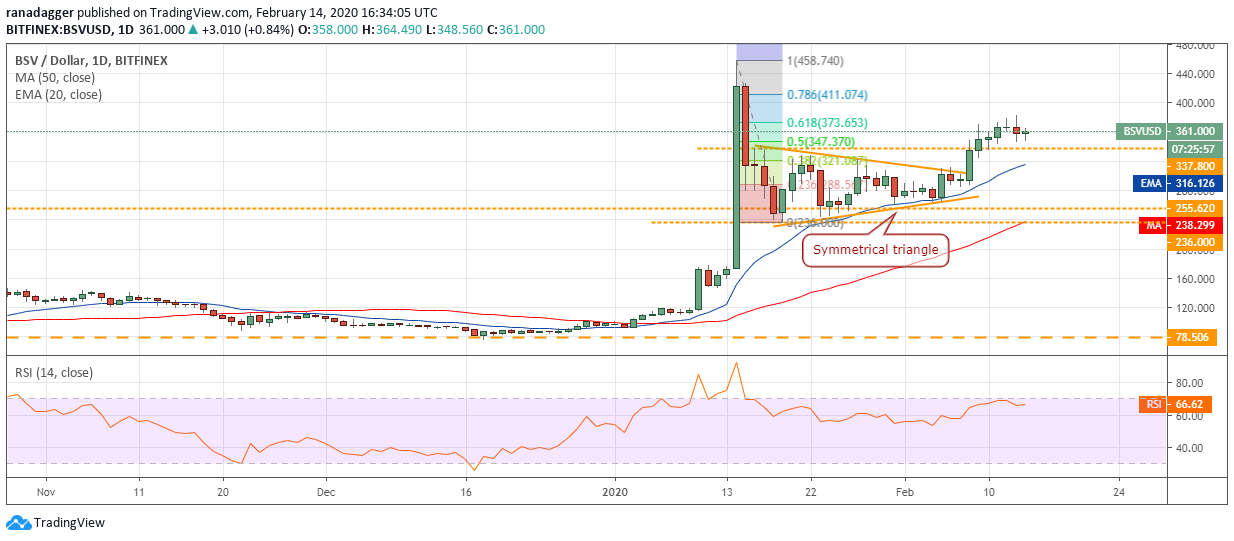The height and width of the screenshot is (541, 1234).
Task: Select the BSV / Dollar, 1D, BITFINEX title
Action: (91, 60)
